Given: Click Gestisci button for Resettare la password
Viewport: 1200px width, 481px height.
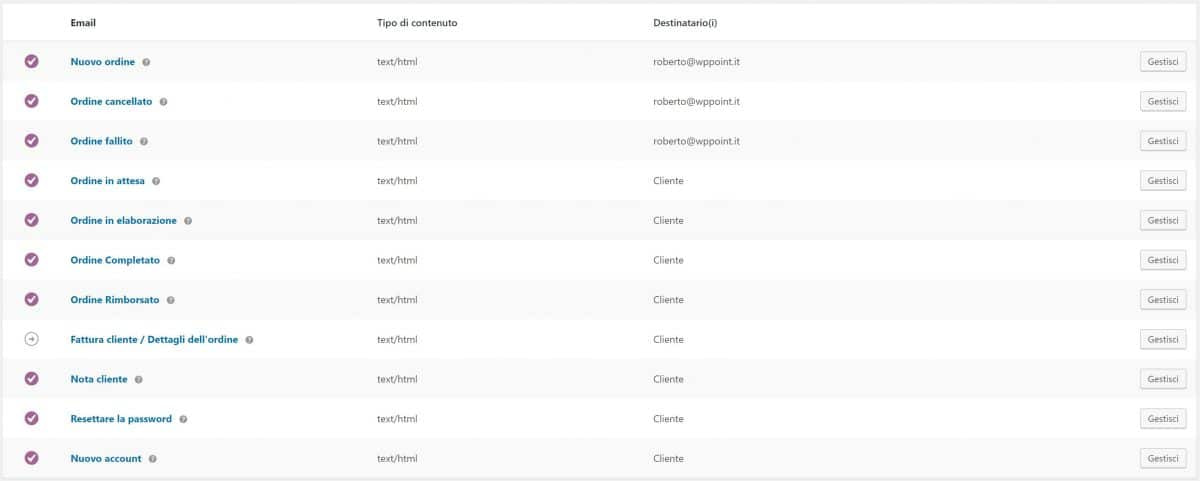Looking at the screenshot, I should click(x=1163, y=419).
